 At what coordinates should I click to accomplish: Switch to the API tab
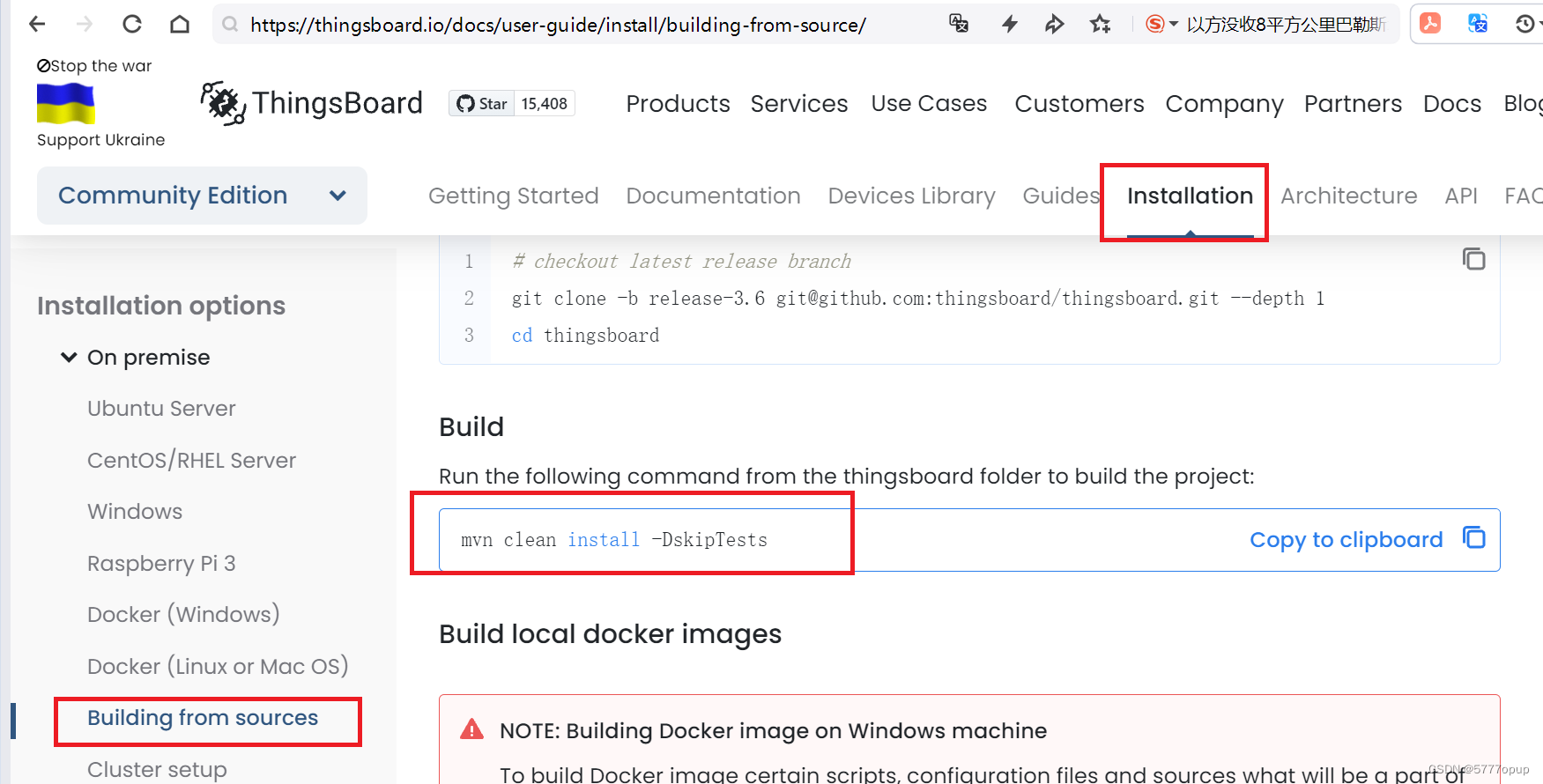click(x=1461, y=196)
